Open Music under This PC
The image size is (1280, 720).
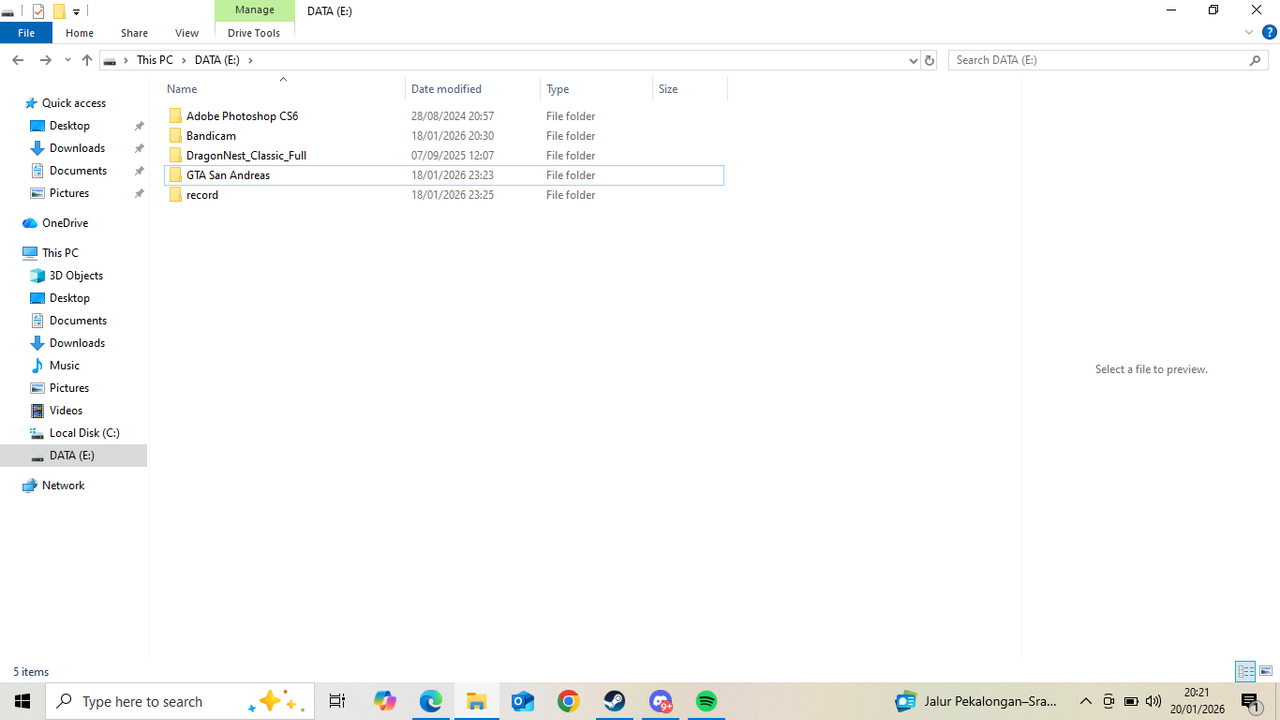pyautogui.click(x=64, y=366)
